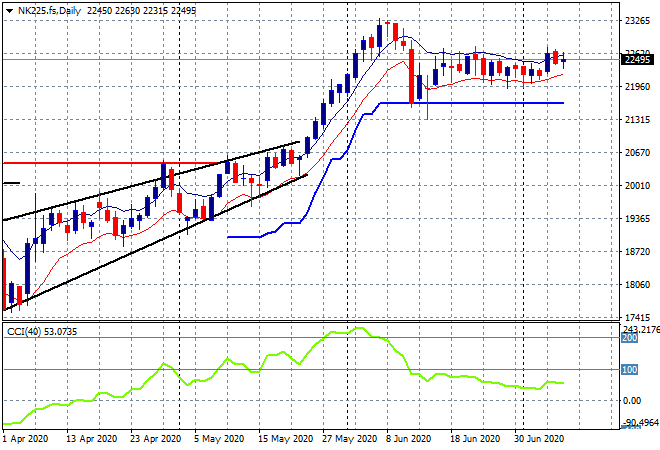Image resolution: width=660 pixels, height=450 pixels.
Task: Click the triangle arrow beside NK225.fs
Action: 9,9
